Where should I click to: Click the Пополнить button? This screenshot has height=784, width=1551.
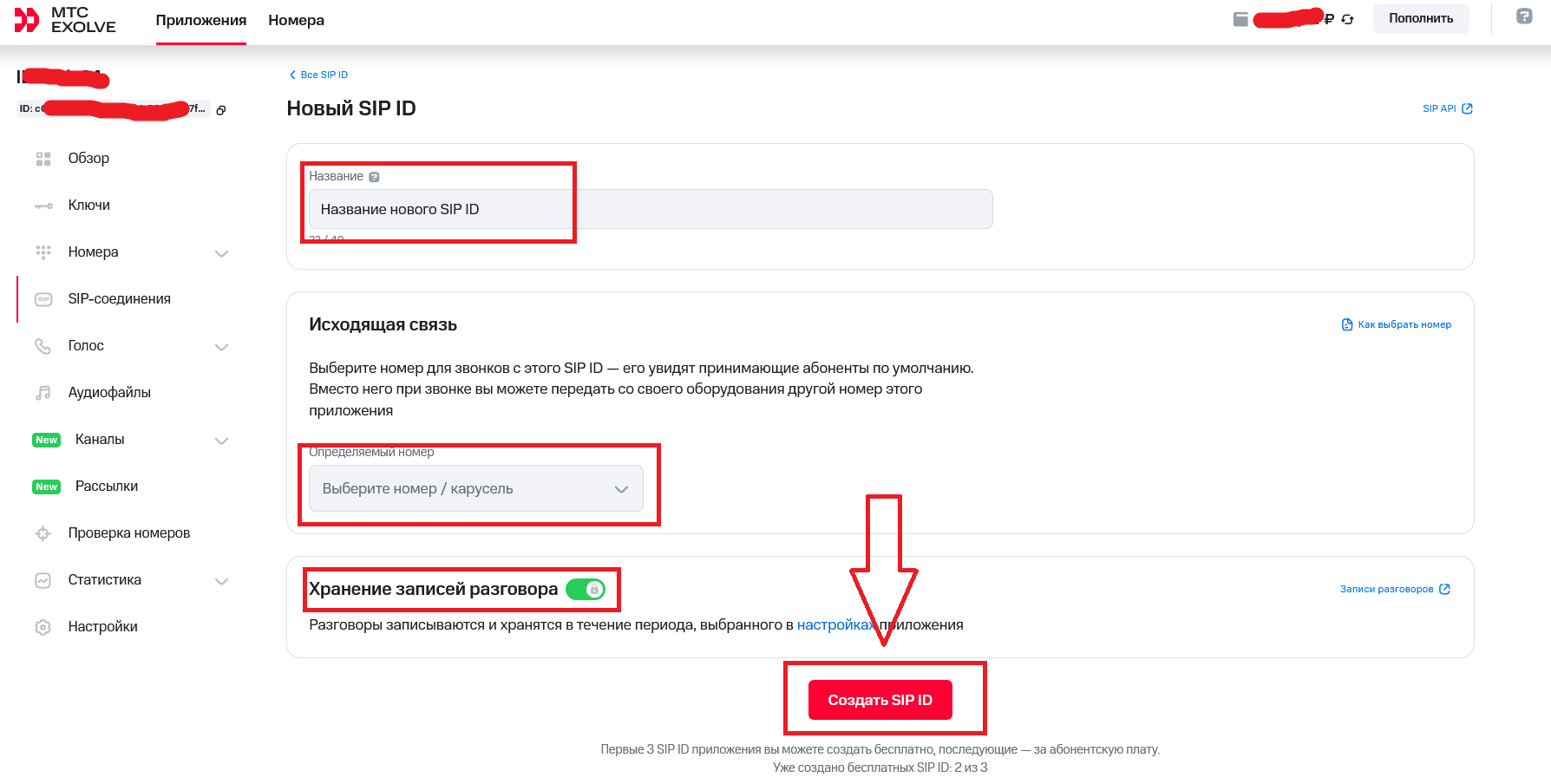coord(1421,18)
